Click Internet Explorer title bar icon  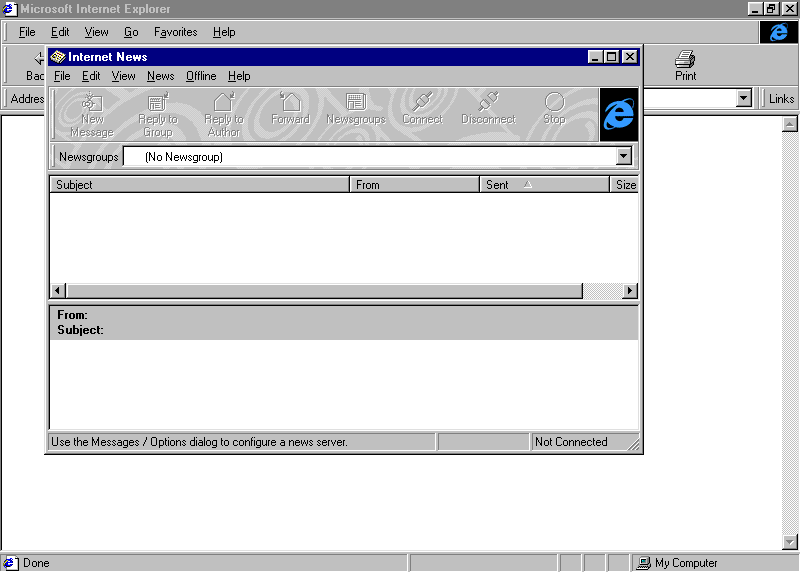tap(9, 9)
